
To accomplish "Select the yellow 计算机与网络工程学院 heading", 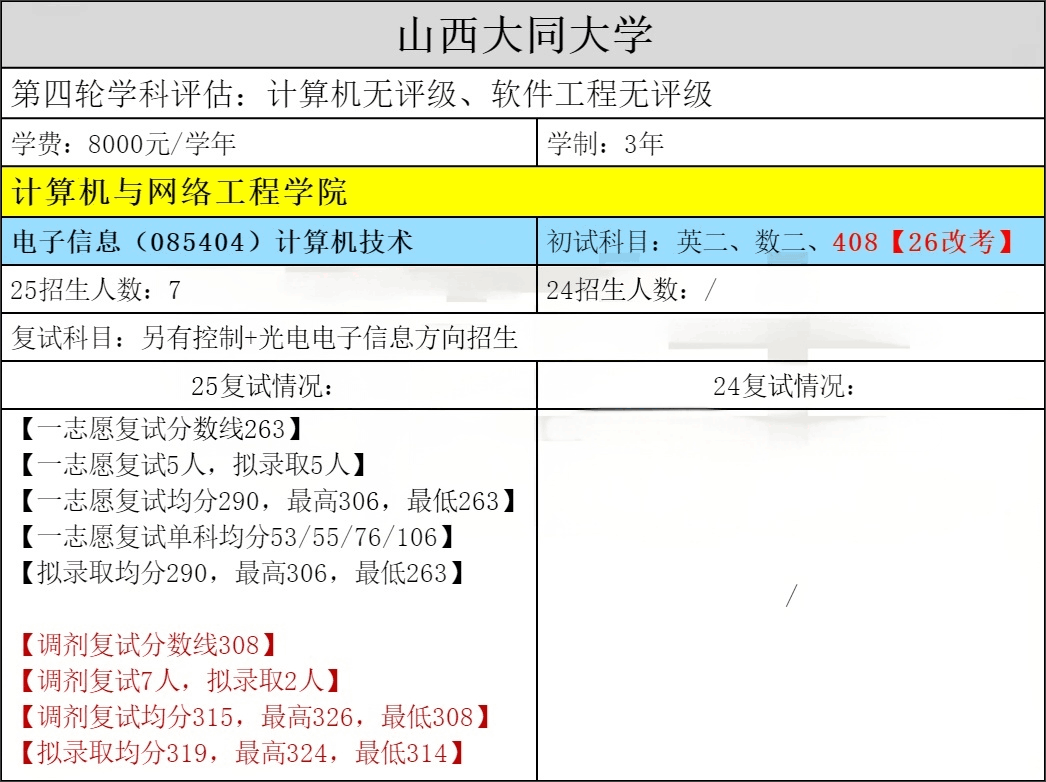I will point(180,191).
